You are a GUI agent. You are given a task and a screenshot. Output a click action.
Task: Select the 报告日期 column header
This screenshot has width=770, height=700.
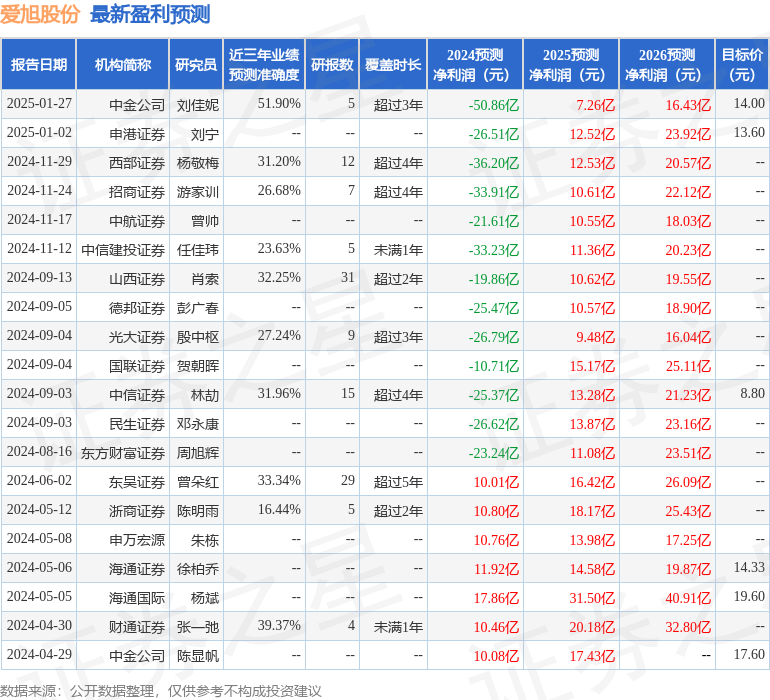pos(39,64)
